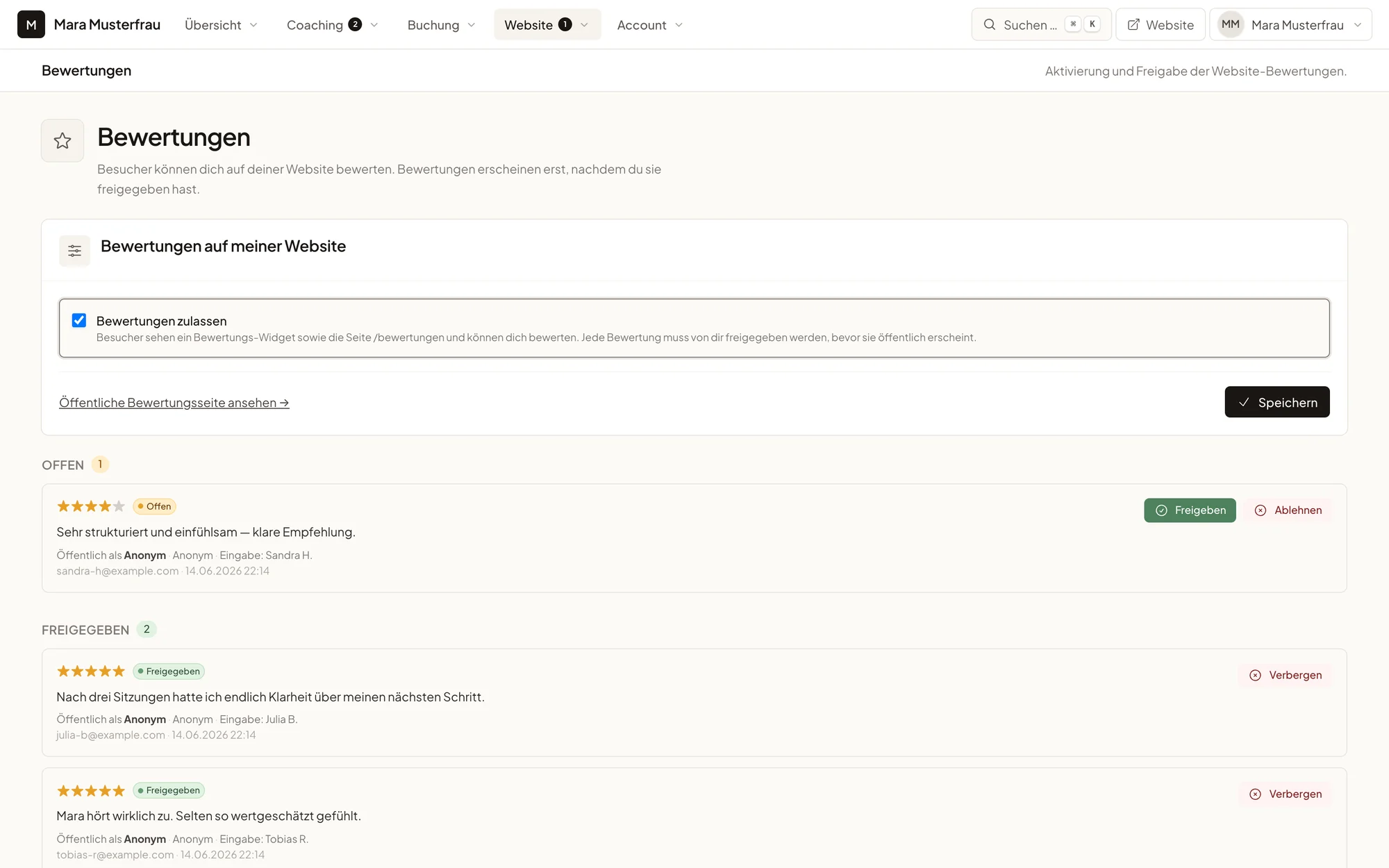Open the Coaching menu

(x=332, y=24)
